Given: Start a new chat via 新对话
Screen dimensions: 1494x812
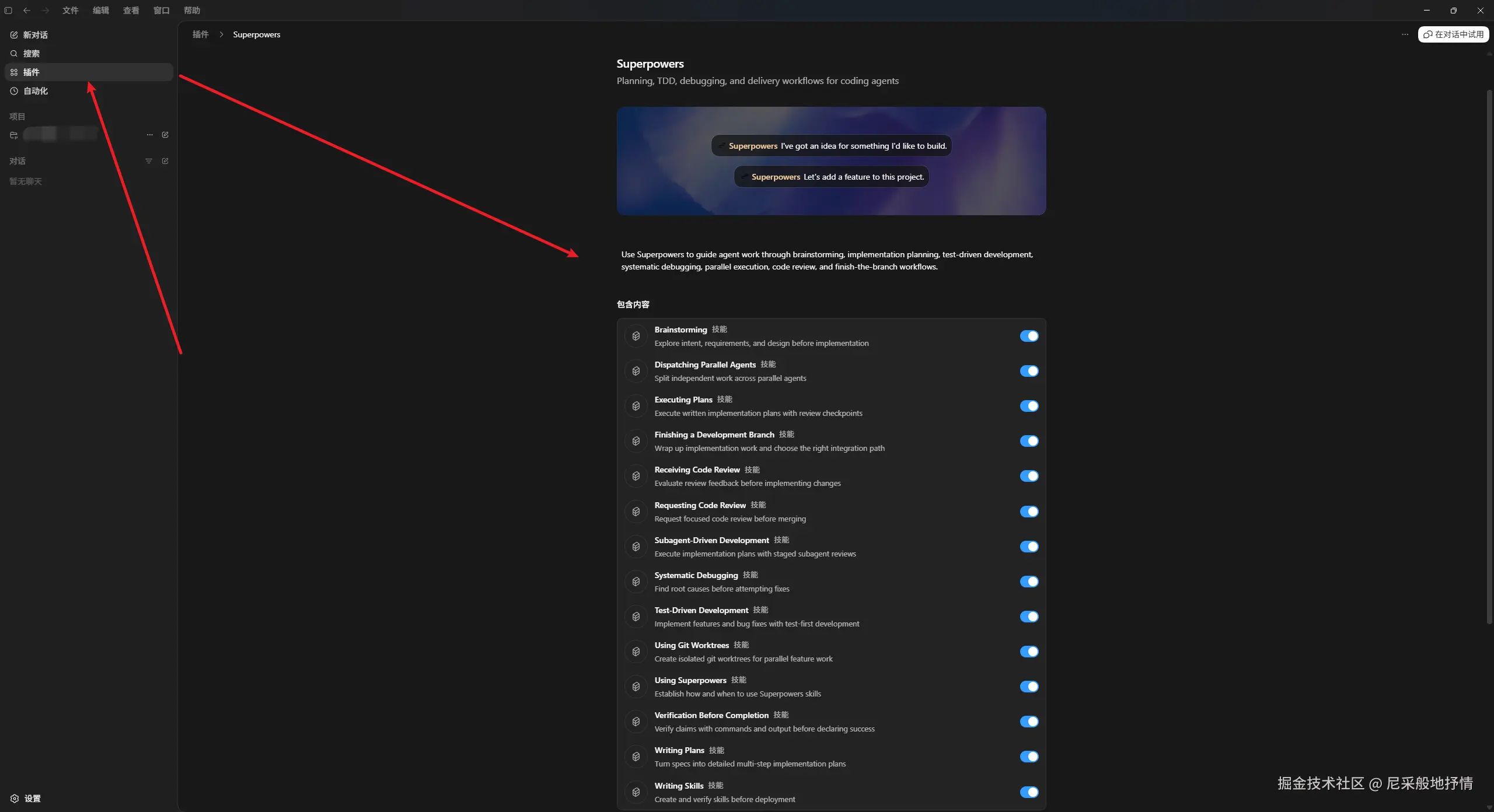Looking at the screenshot, I should click(89, 35).
